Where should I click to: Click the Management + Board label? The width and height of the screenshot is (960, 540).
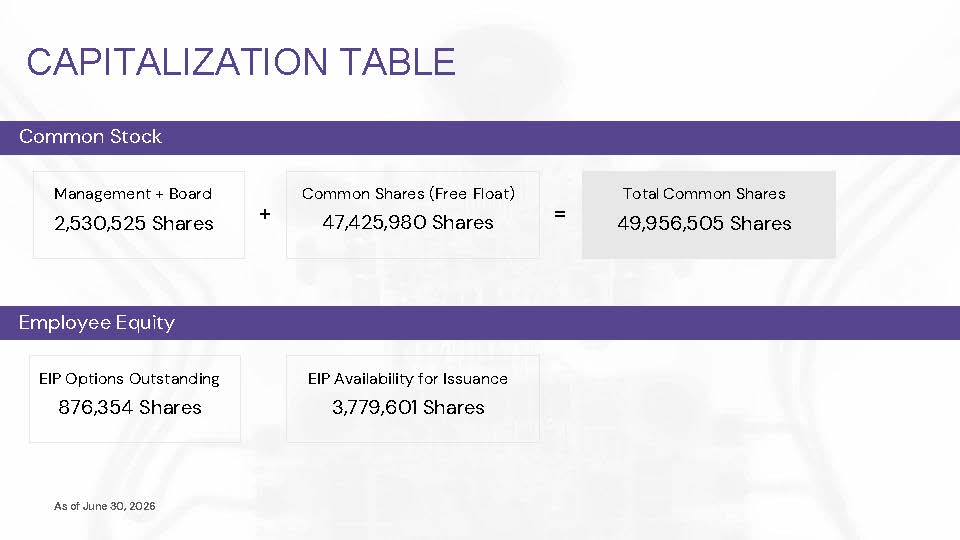tap(133, 194)
